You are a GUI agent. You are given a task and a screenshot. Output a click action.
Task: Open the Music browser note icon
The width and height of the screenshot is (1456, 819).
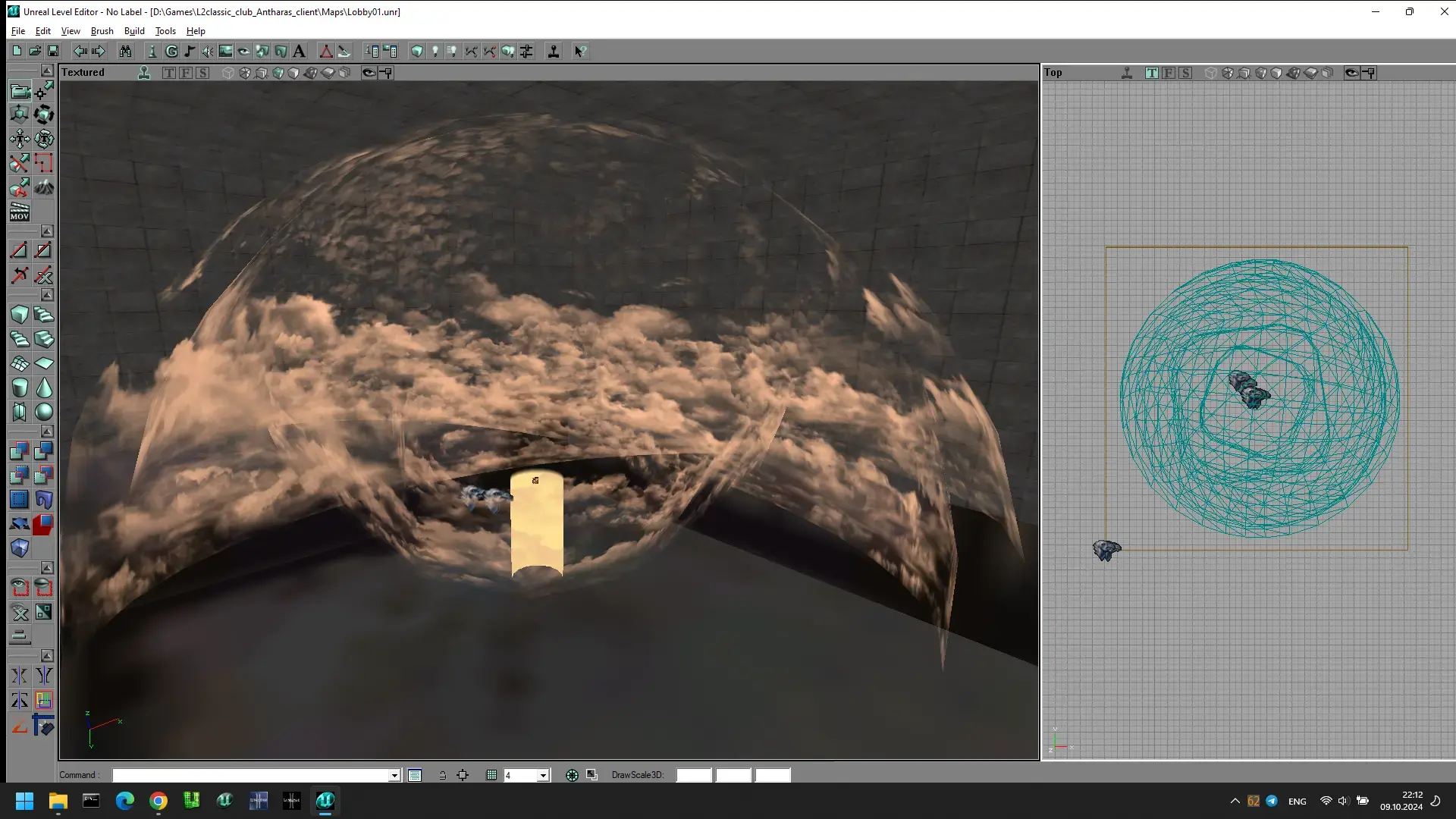190,51
